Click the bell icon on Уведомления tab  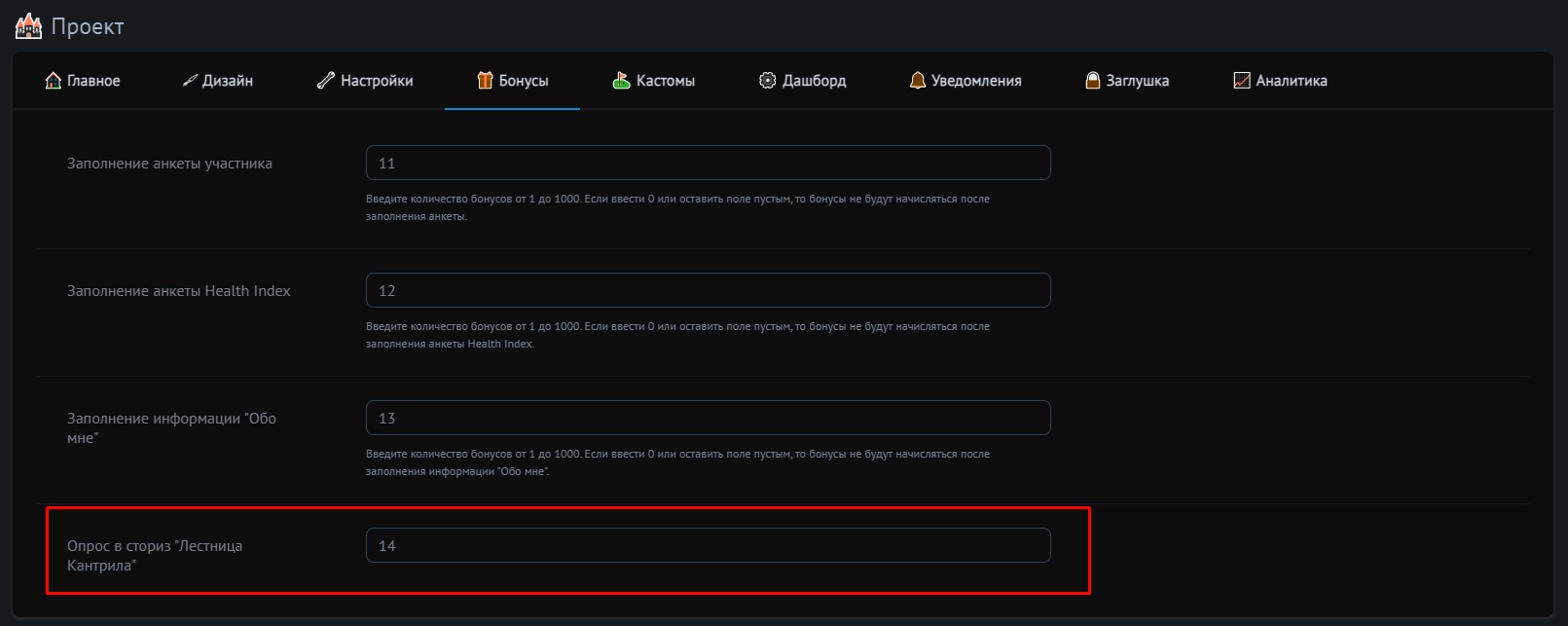(917, 81)
